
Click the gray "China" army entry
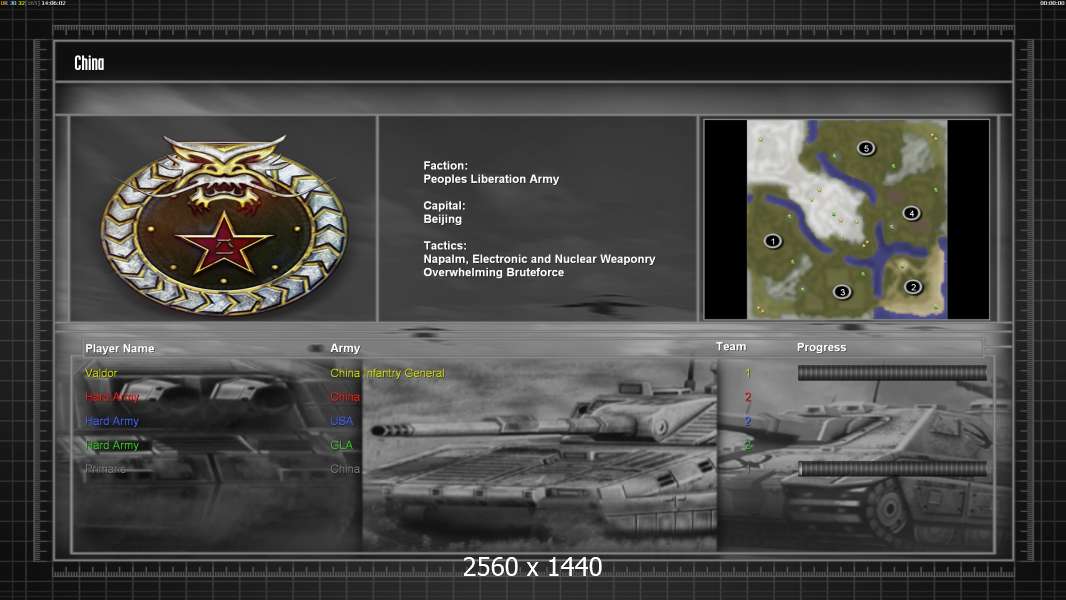345,469
